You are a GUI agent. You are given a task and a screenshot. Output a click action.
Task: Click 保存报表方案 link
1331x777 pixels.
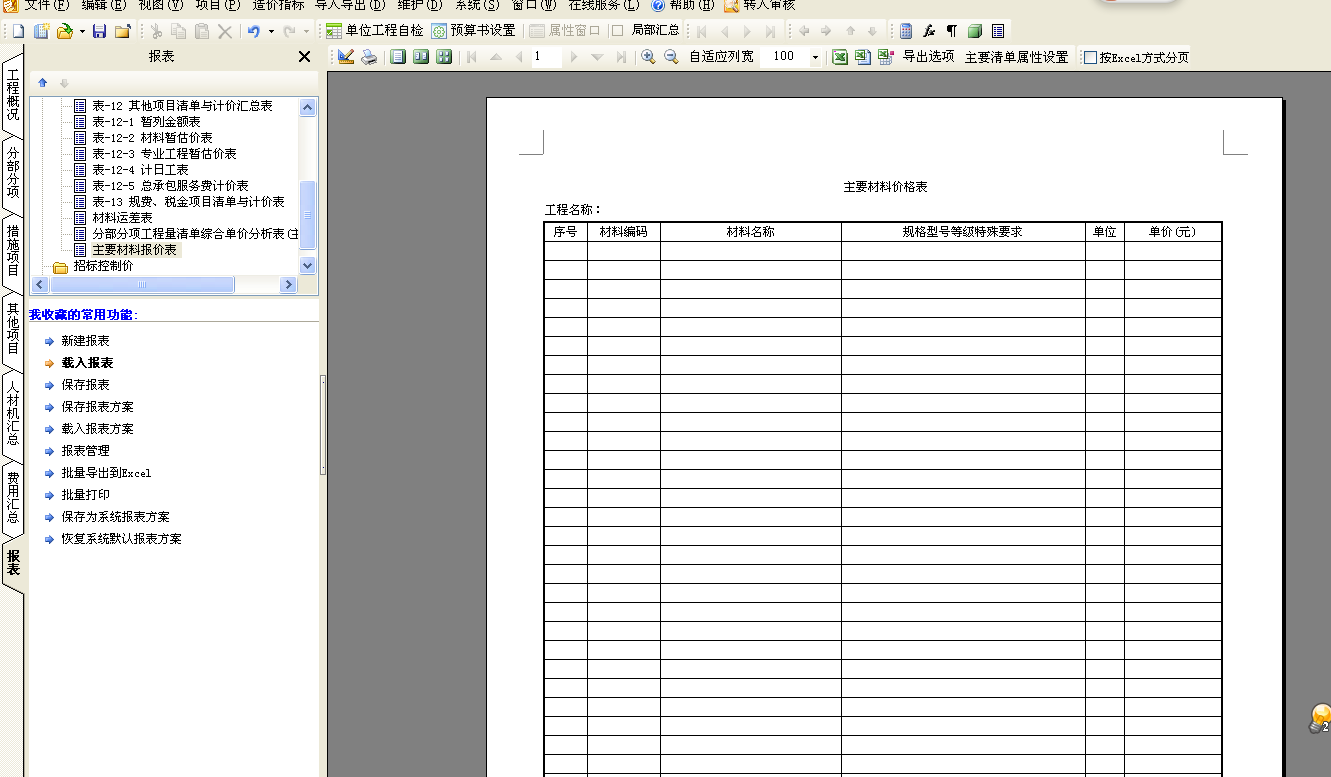(x=97, y=407)
